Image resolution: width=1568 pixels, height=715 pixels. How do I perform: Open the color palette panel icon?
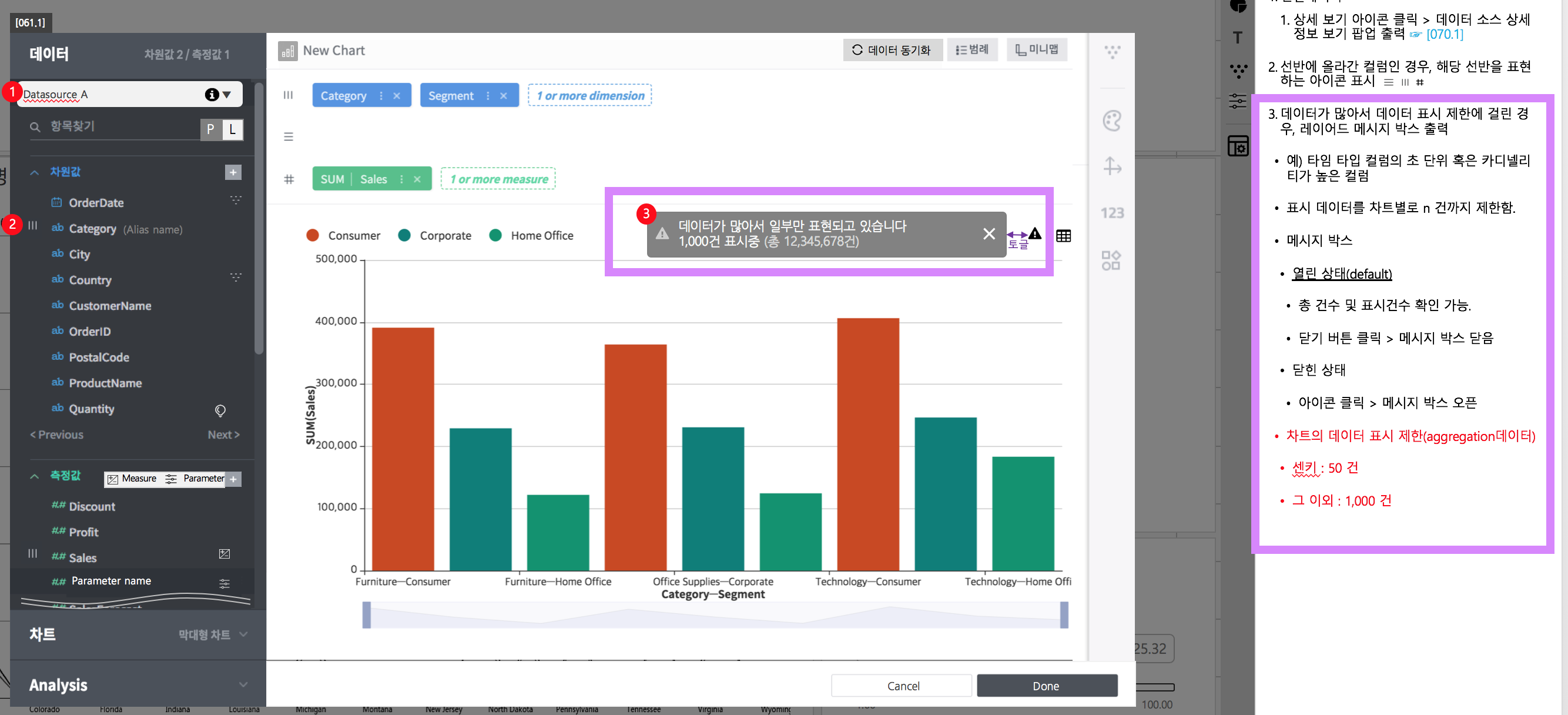pyautogui.click(x=1112, y=121)
